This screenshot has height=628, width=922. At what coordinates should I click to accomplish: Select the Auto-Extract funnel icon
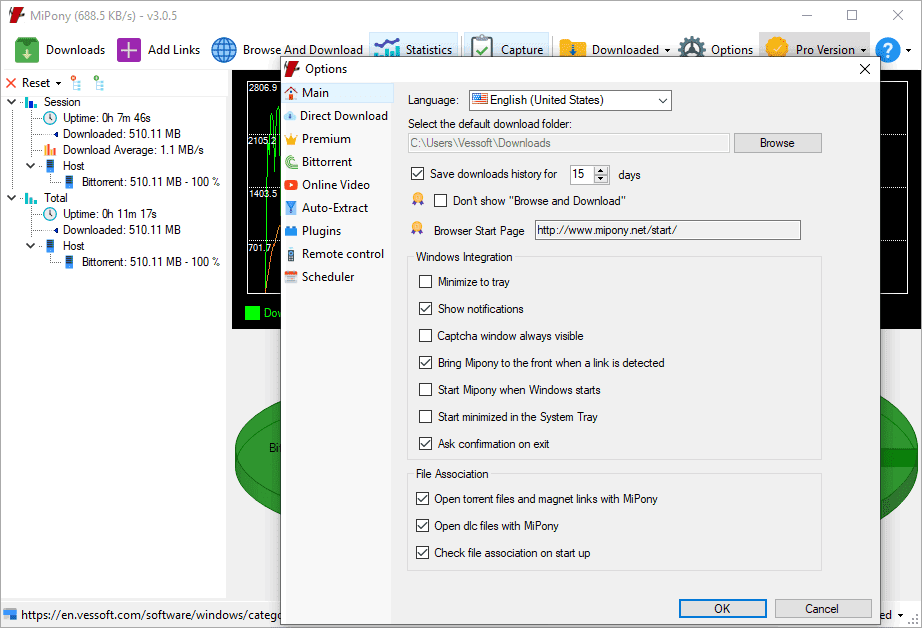pos(291,208)
